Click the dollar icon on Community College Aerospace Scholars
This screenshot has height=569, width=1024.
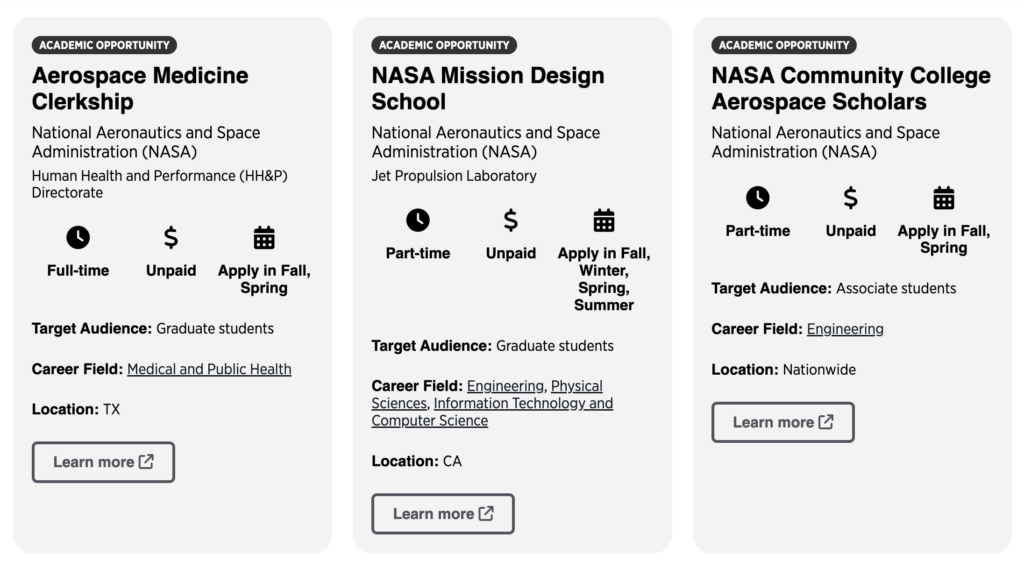point(851,198)
